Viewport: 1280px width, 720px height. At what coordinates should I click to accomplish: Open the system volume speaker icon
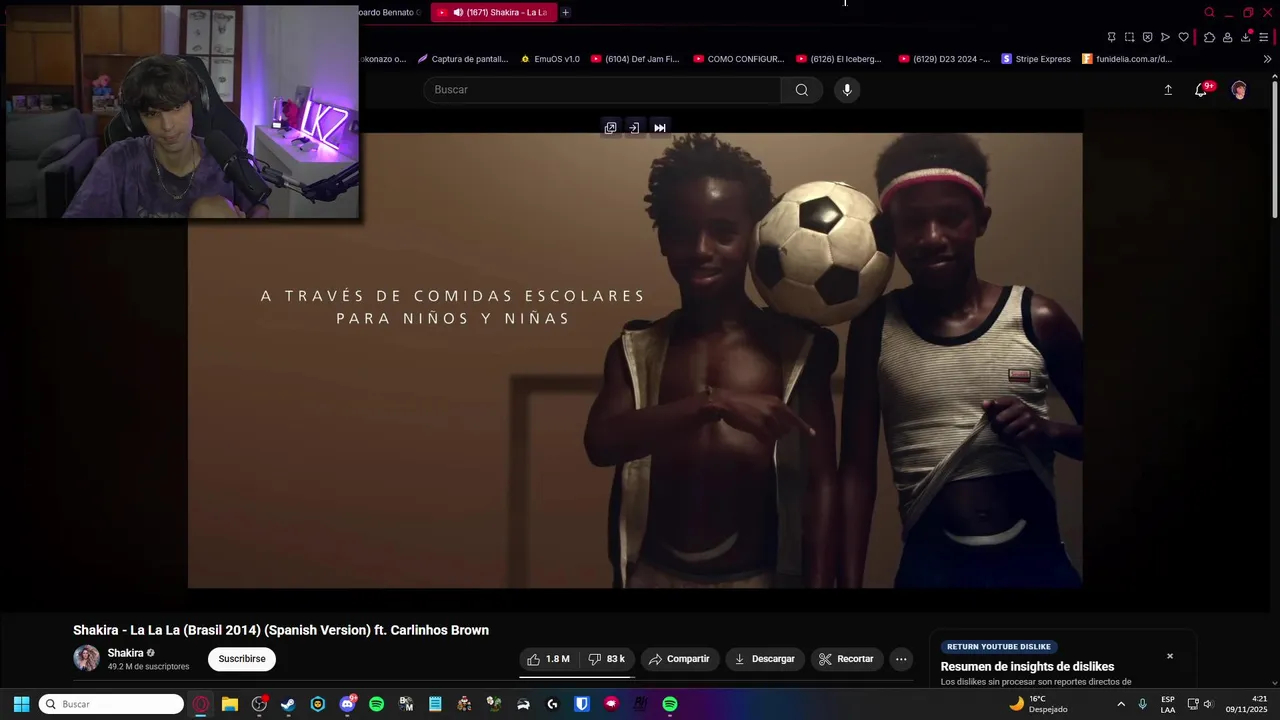coord(1208,704)
